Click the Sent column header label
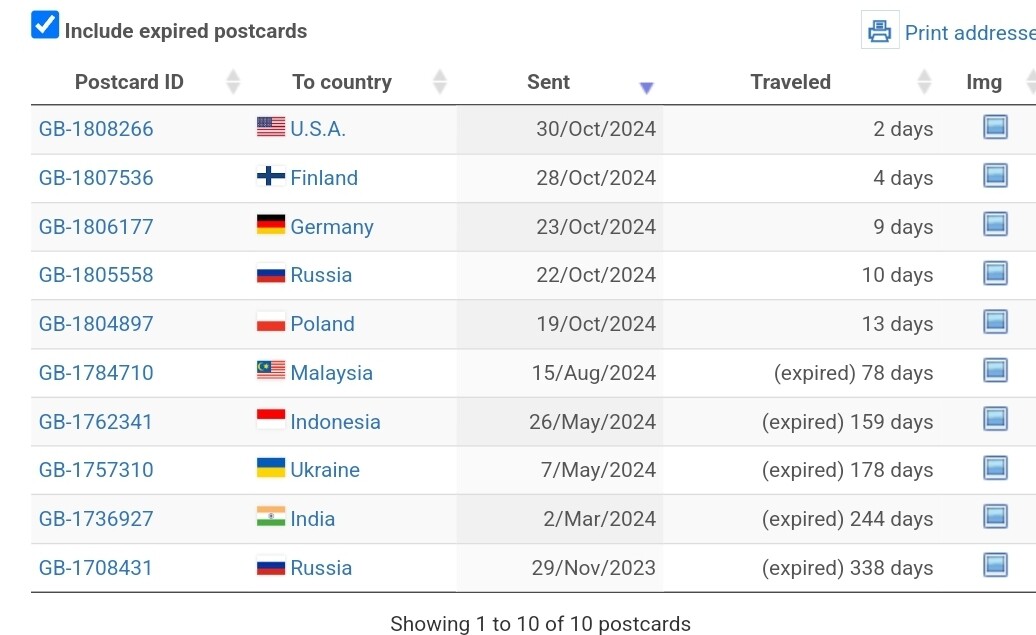 (548, 82)
